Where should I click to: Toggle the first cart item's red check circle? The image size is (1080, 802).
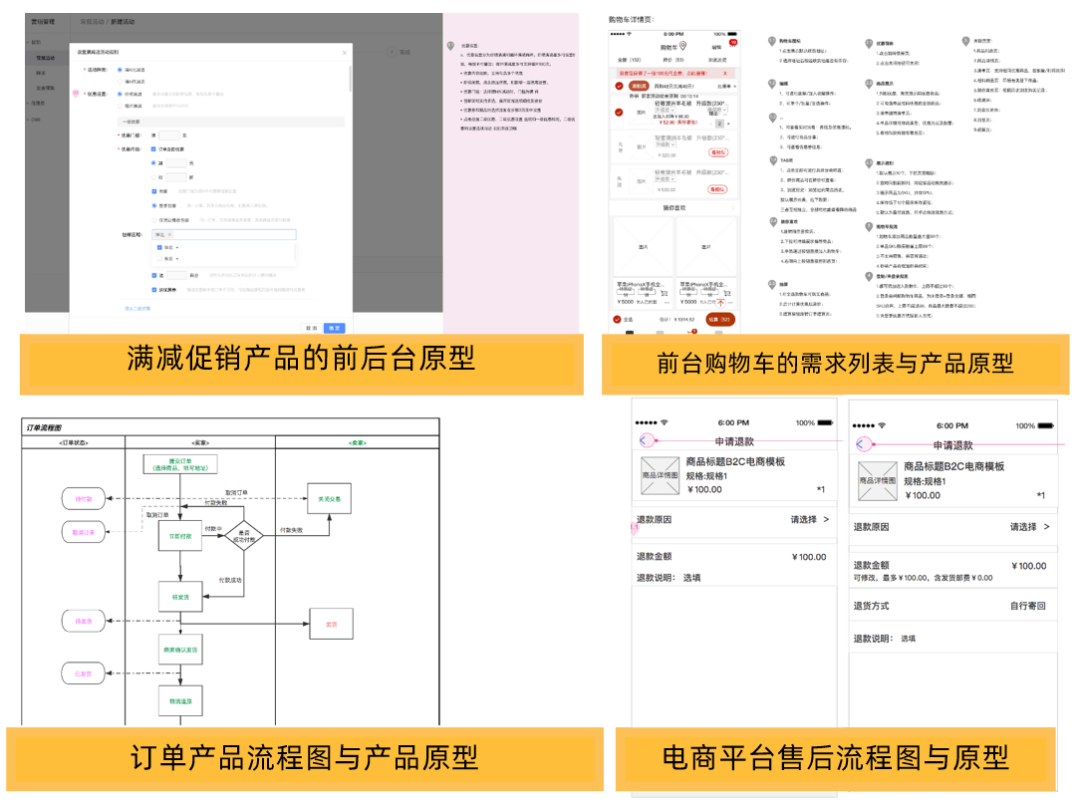point(619,112)
